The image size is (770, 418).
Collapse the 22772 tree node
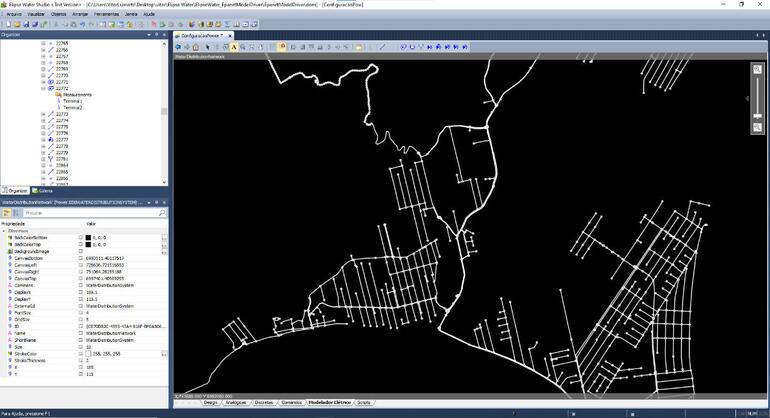43,88
